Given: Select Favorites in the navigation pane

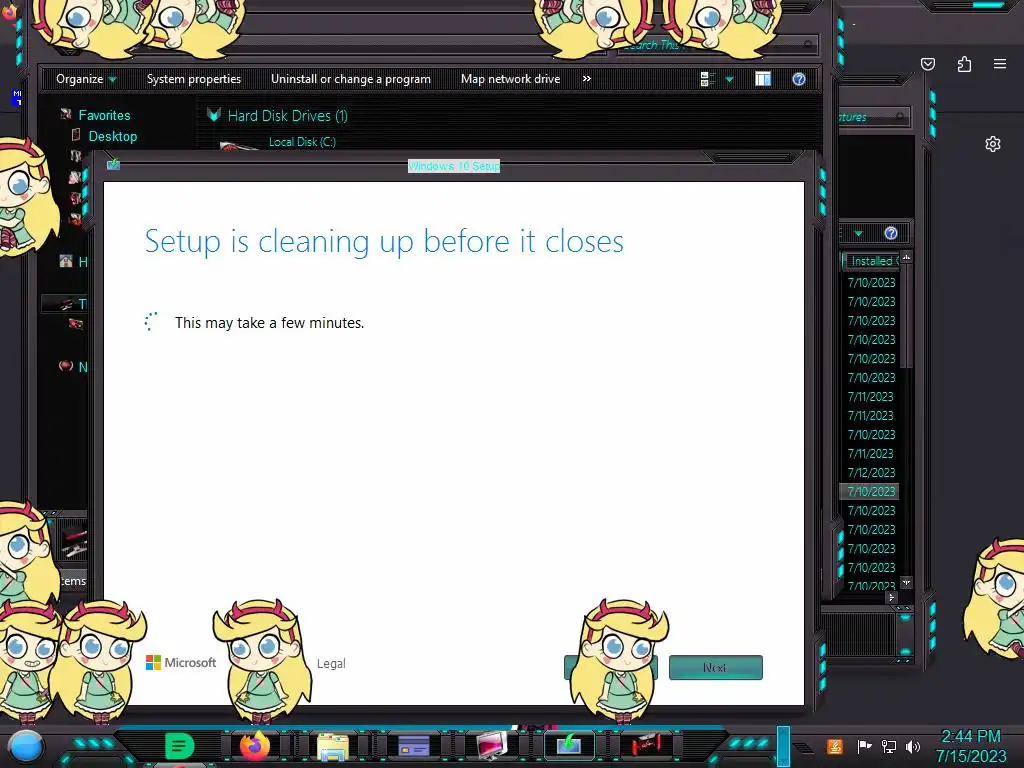Looking at the screenshot, I should (x=104, y=115).
